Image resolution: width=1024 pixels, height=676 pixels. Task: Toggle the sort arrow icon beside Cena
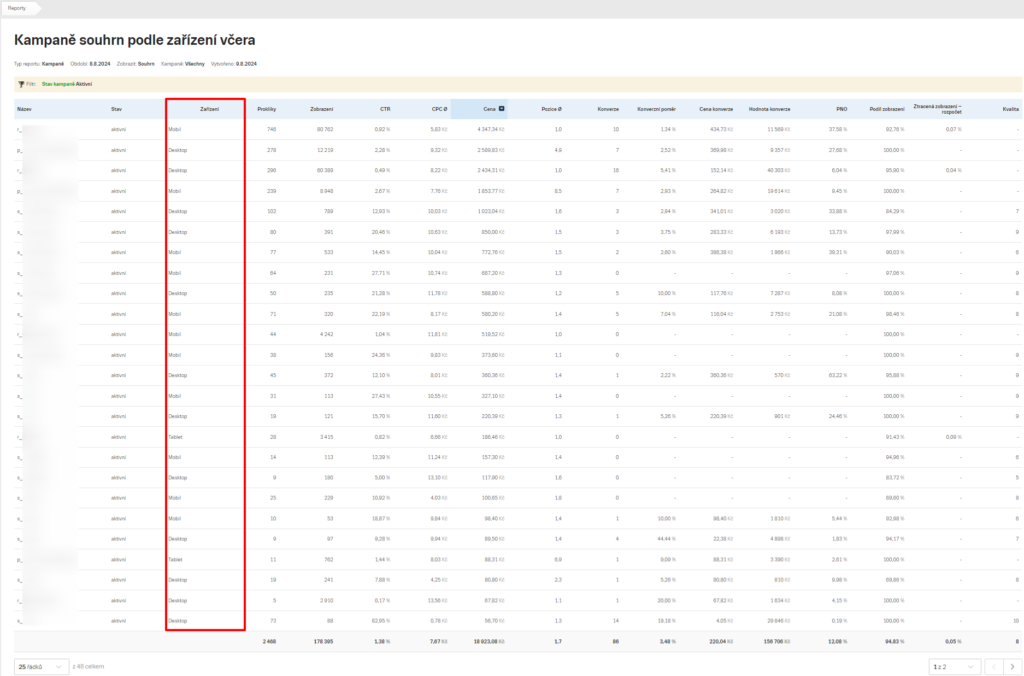502,108
